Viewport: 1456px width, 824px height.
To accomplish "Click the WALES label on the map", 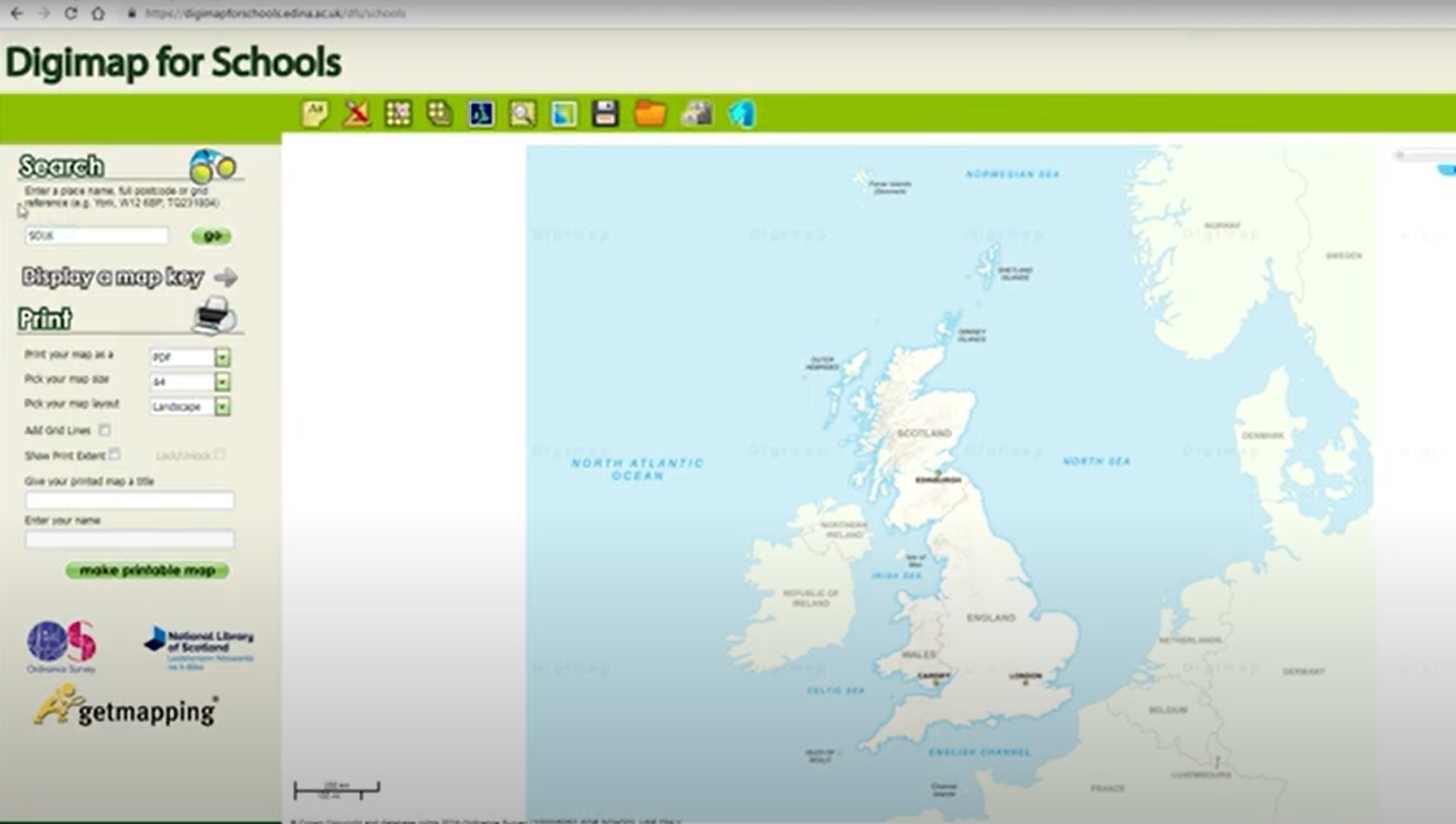I will pos(919,654).
